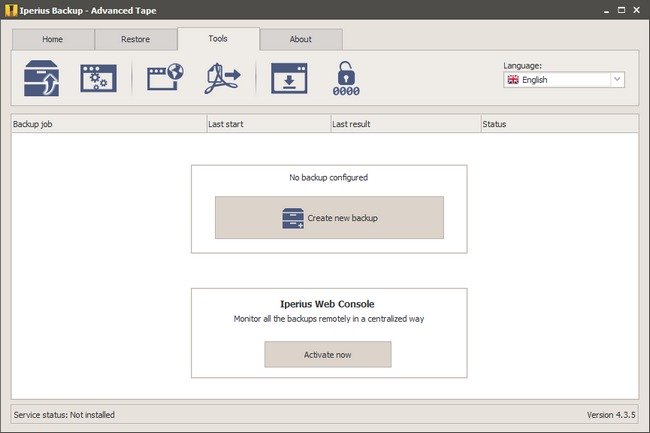
Task: Open general settings window-with-gears icon
Action: coord(98,78)
